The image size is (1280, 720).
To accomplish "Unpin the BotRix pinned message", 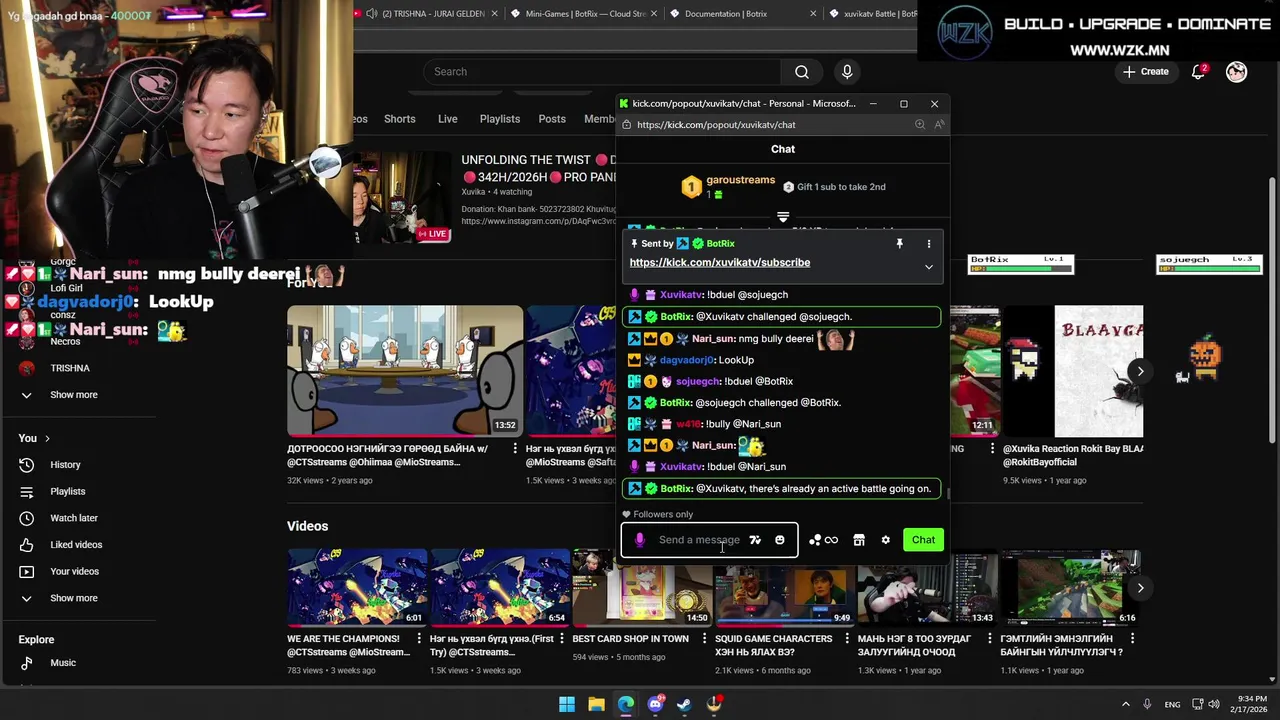I will coord(899,243).
